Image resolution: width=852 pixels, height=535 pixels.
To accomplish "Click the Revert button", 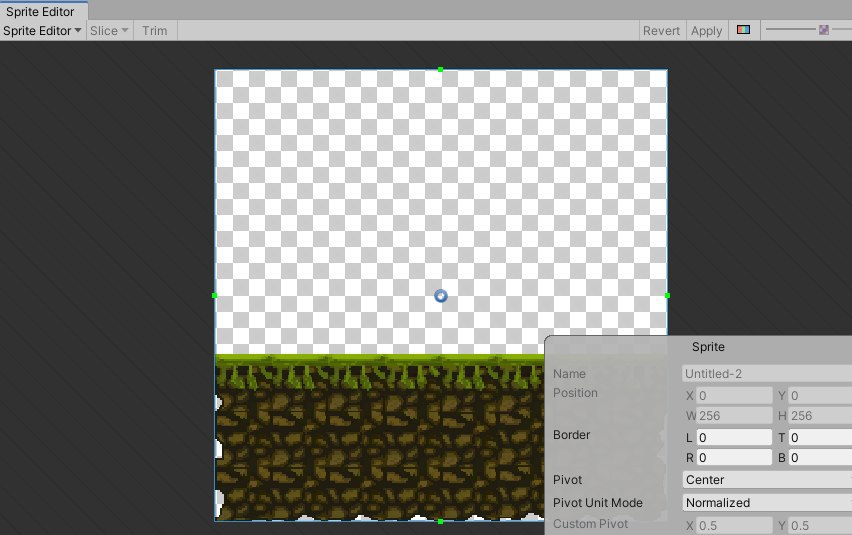I will coord(661,30).
